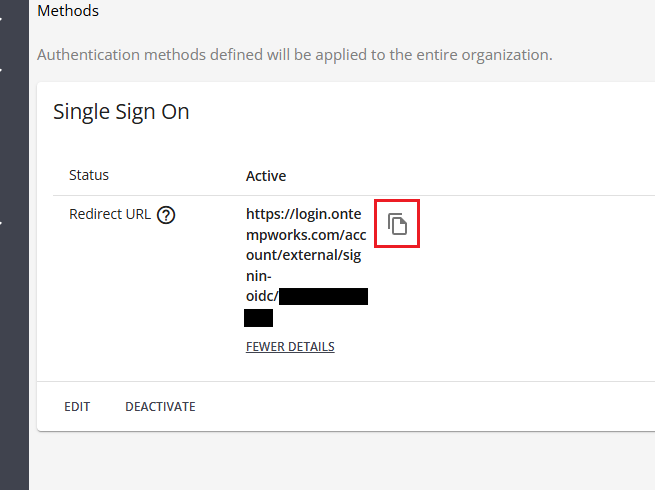Click the Active status value

pyautogui.click(x=266, y=176)
